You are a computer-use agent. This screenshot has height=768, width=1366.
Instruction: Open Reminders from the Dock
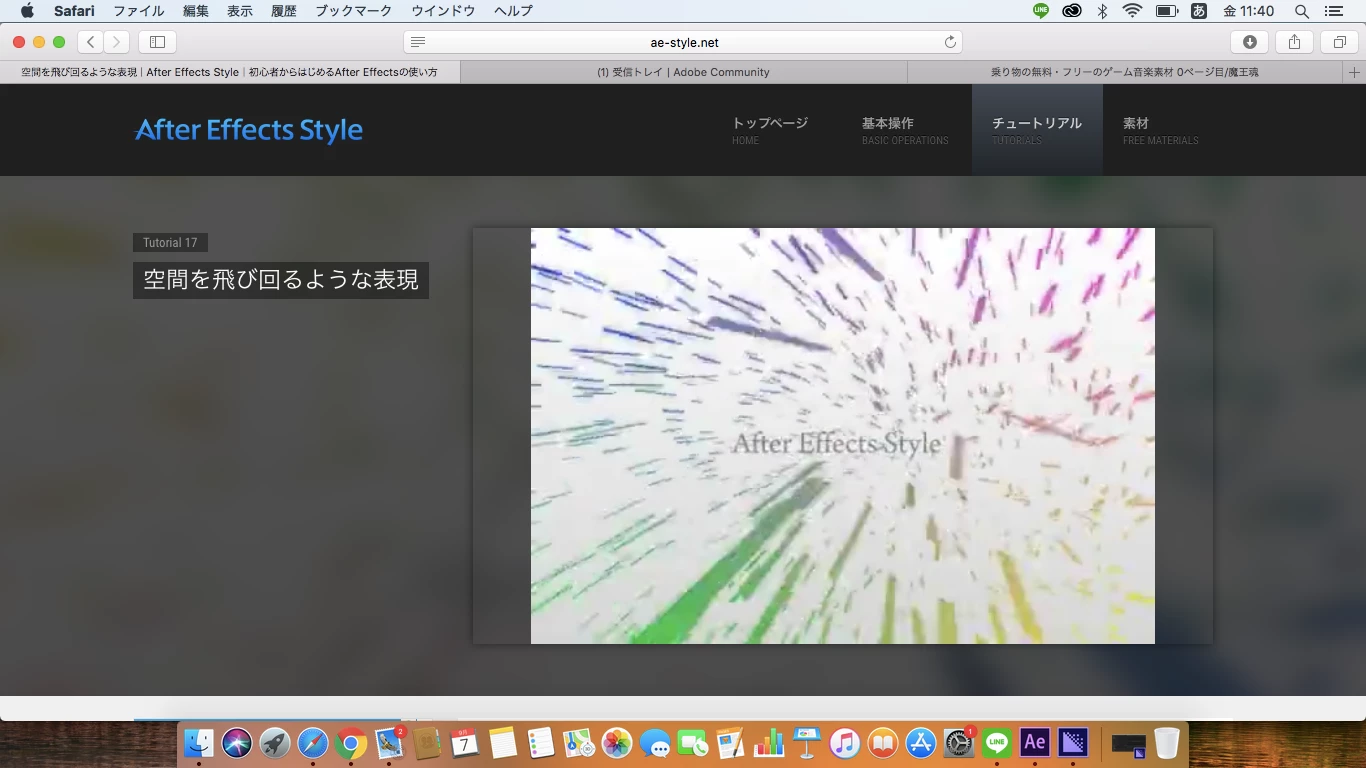(x=541, y=743)
